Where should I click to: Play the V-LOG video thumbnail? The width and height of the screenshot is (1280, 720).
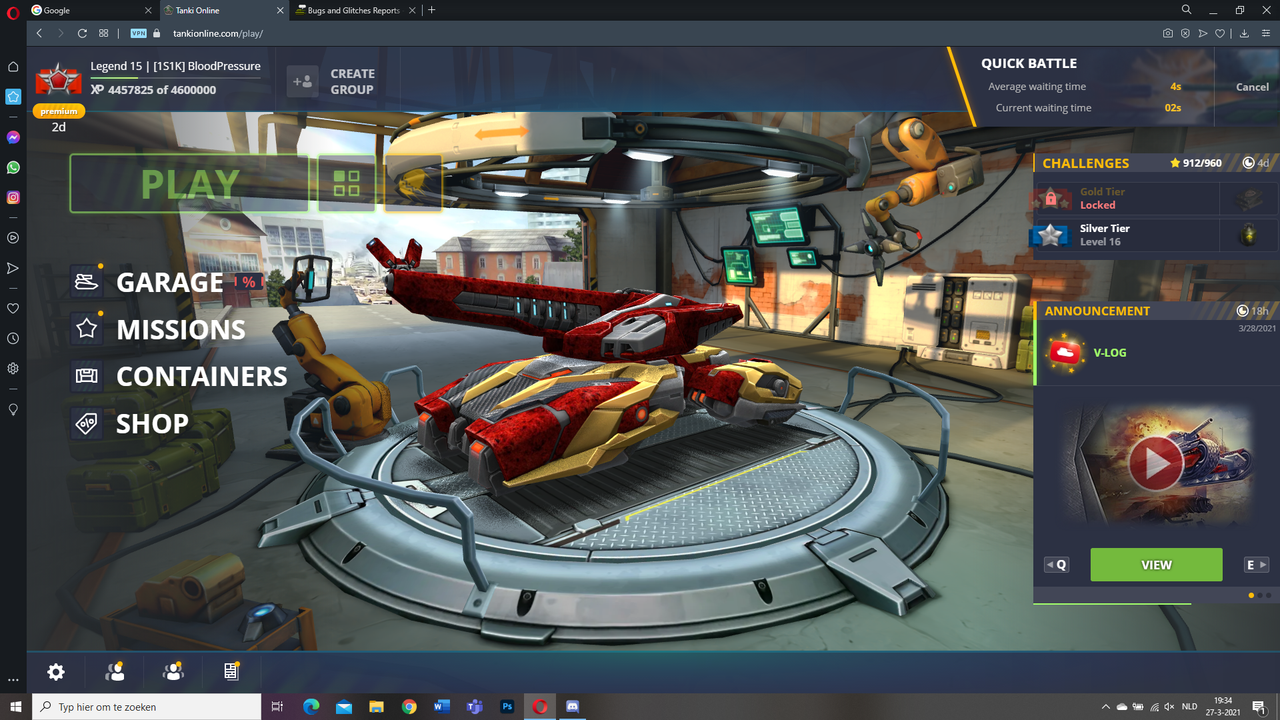[x=1156, y=463]
